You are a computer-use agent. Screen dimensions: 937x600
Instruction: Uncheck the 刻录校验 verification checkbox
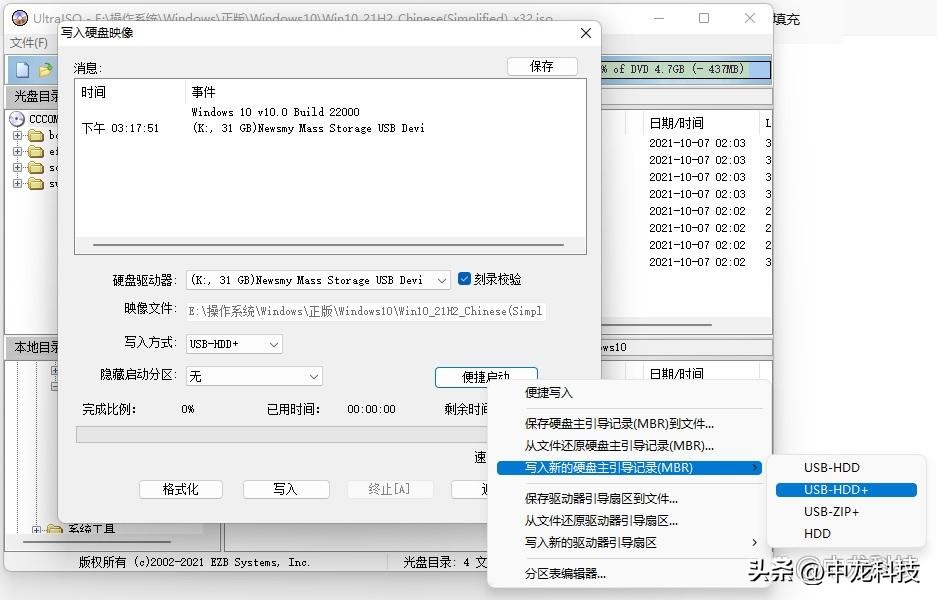pyautogui.click(x=463, y=279)
